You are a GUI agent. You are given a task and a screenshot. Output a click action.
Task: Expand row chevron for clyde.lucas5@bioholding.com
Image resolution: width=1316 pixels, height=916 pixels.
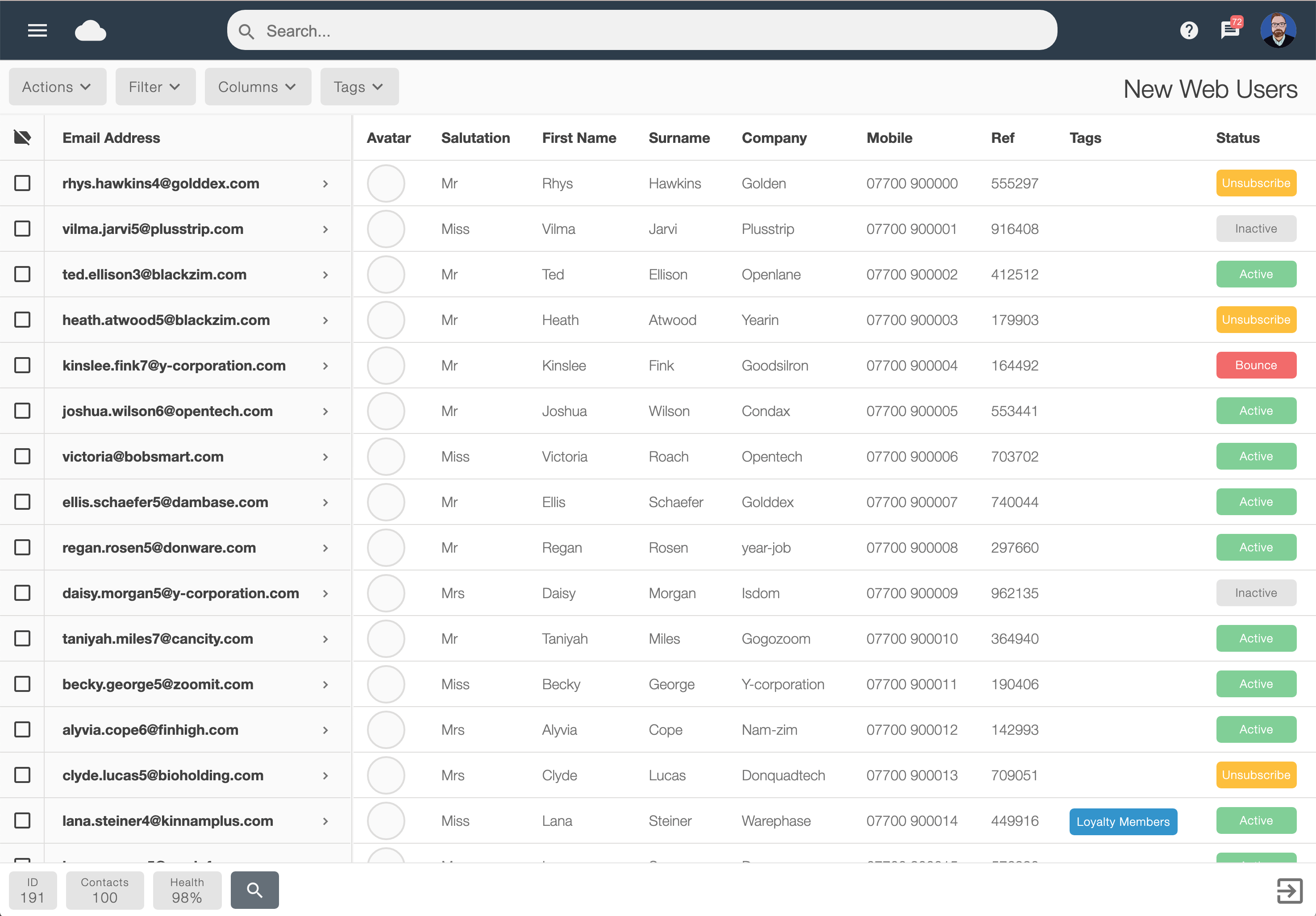coord(325,775)
